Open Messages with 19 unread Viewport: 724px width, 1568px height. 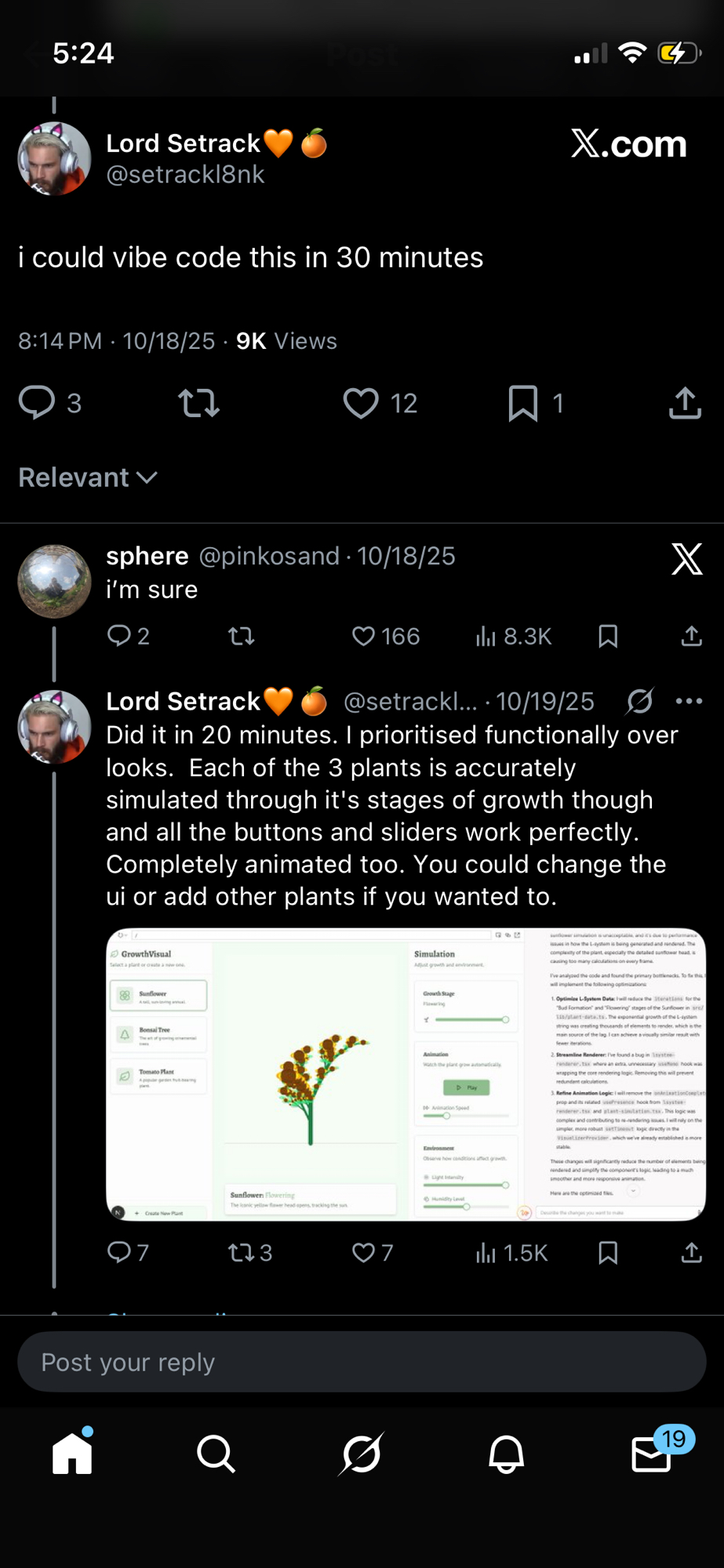click(652, 1454)
